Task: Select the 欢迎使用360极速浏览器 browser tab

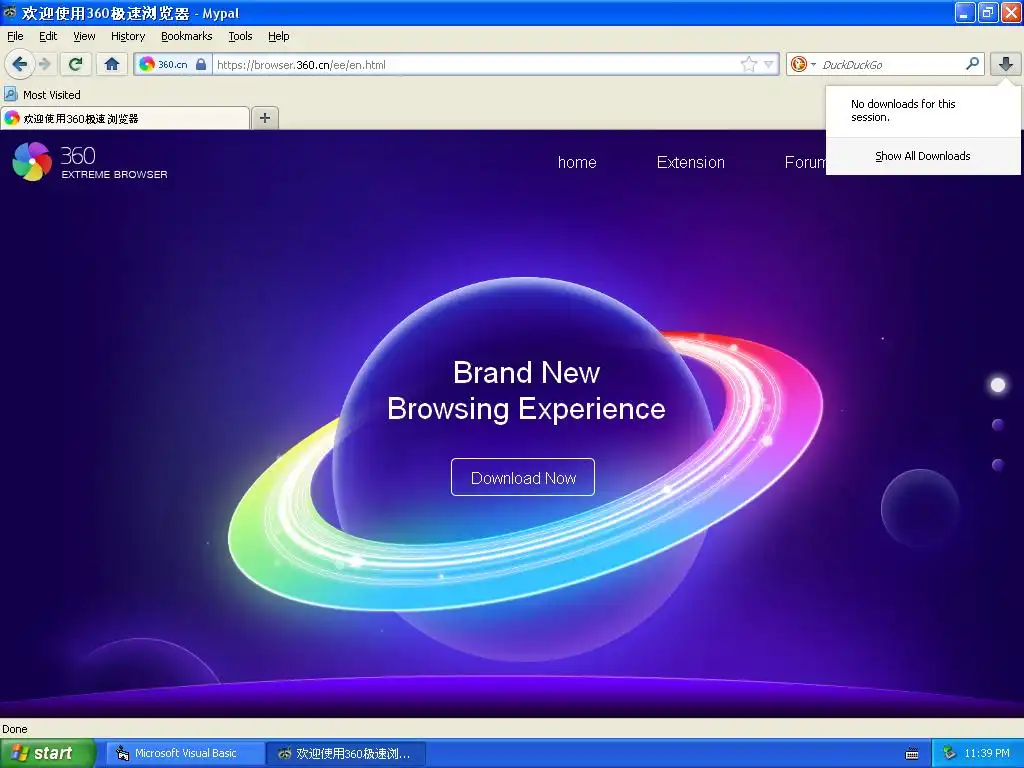Action: coord(125,118)
